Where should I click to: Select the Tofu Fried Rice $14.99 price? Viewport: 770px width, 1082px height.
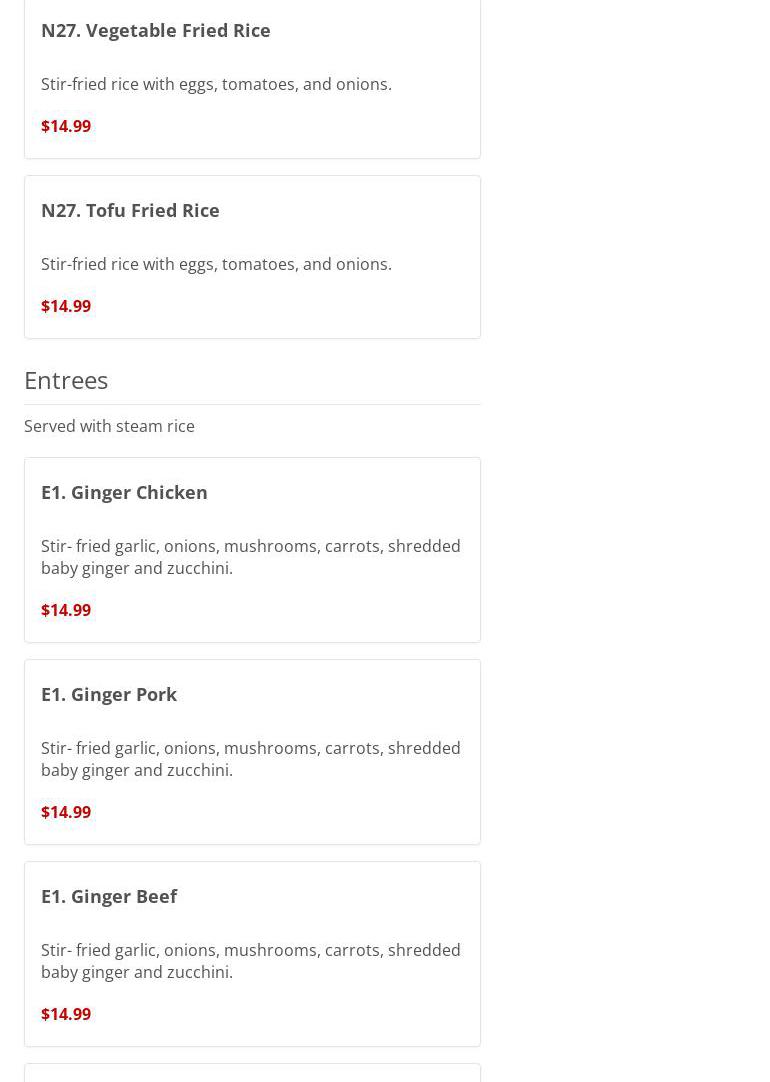[66, 306]
